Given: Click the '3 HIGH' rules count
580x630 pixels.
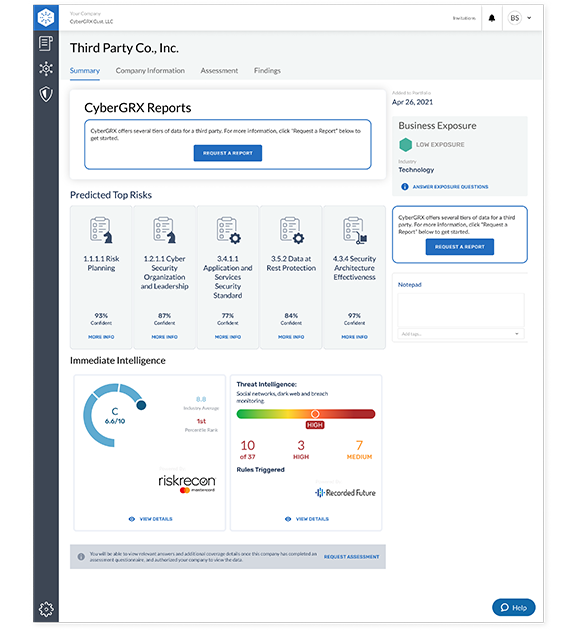Looking at the screenshot, I should [301, 449].
